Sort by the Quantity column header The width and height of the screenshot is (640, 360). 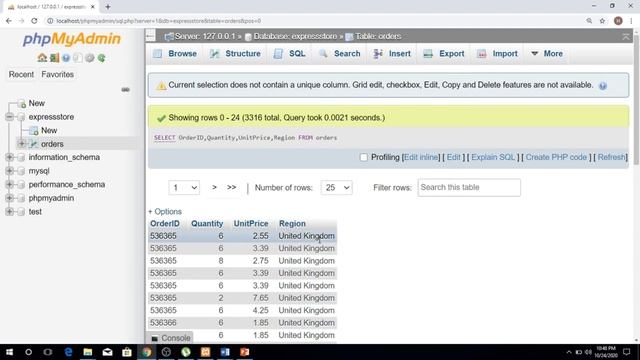207,224
